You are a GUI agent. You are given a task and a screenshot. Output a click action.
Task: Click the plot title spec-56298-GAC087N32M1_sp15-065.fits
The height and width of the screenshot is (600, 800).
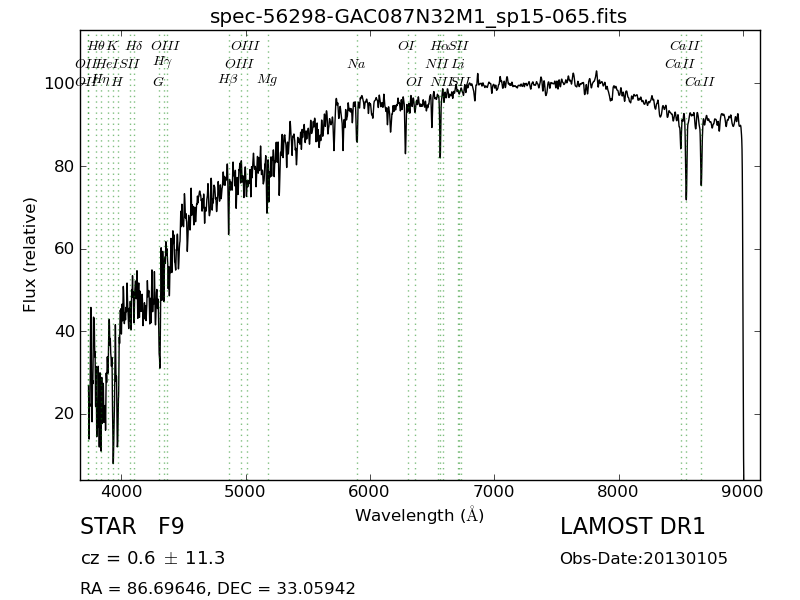point(418,16)
